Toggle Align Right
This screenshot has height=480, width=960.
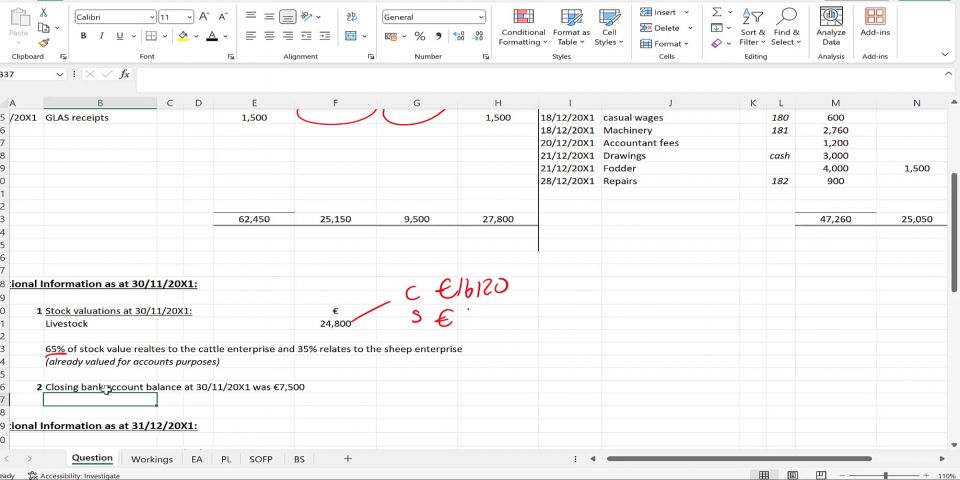point(288,36)
